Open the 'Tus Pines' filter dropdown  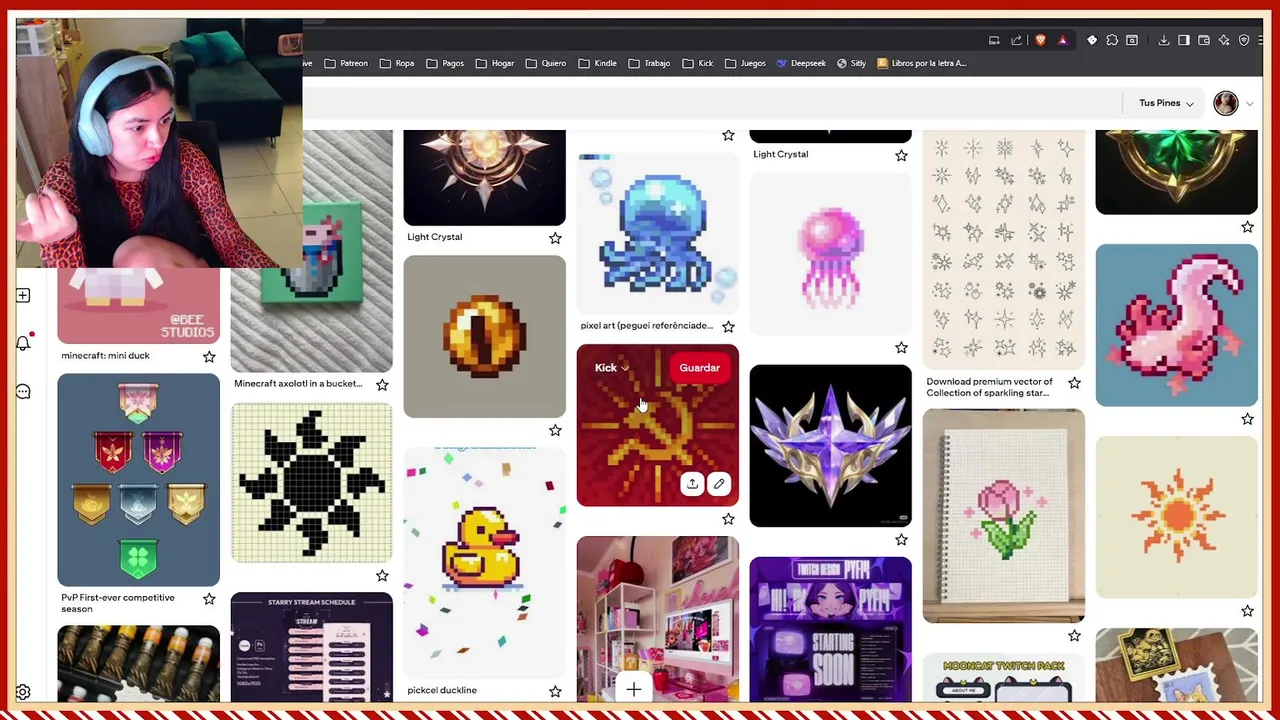click(1166, 103)
